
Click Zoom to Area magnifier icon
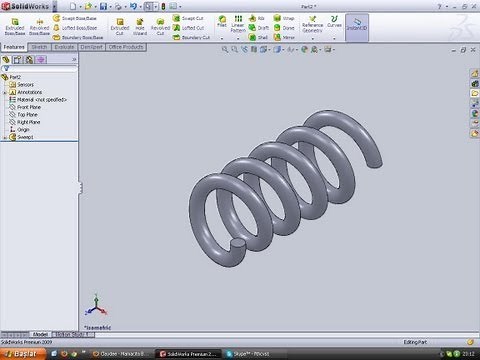(235, 50)
